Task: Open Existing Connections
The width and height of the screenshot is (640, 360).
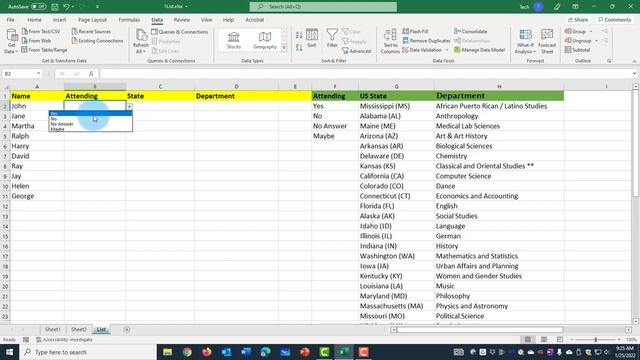Action: pyautogui.click(x=97, y=40)
